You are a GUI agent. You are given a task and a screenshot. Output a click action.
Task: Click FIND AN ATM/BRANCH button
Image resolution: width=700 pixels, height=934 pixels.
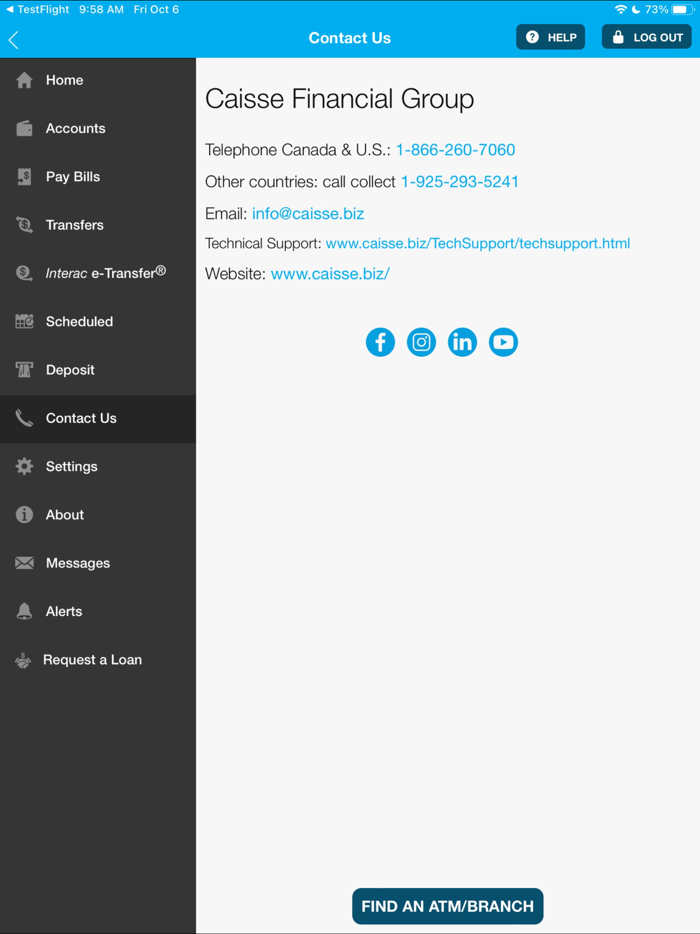coord(447,906)
